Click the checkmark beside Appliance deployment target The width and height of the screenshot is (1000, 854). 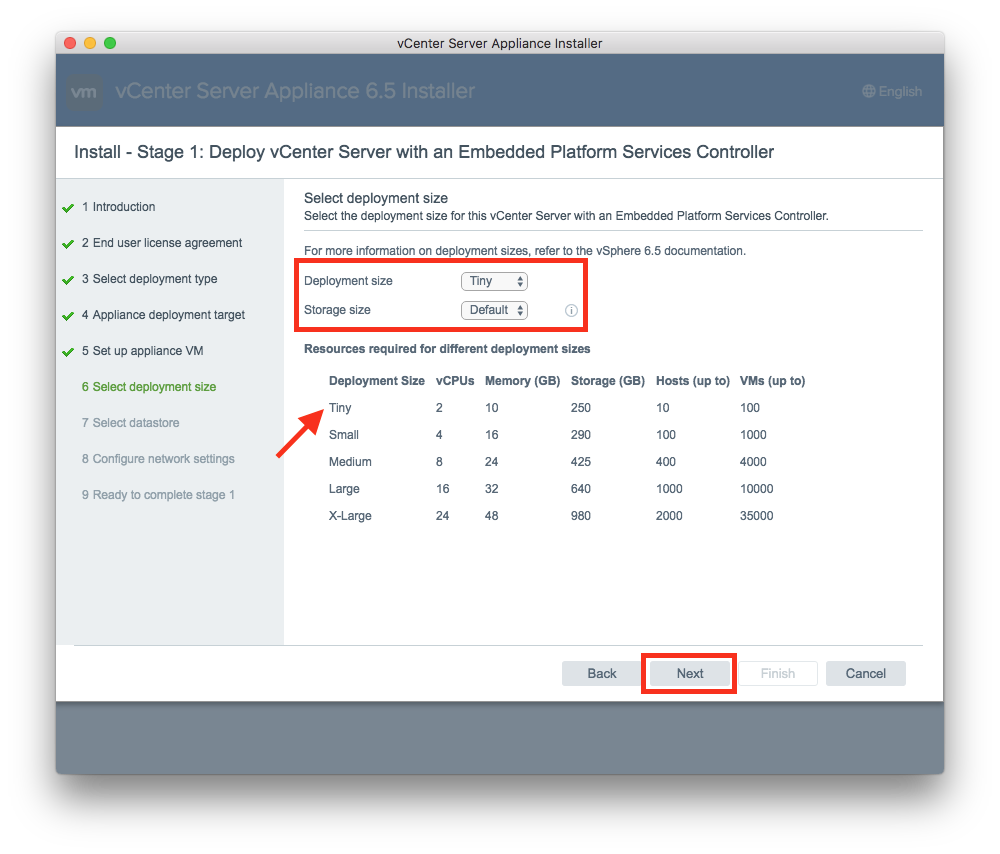tap(68, 316)
